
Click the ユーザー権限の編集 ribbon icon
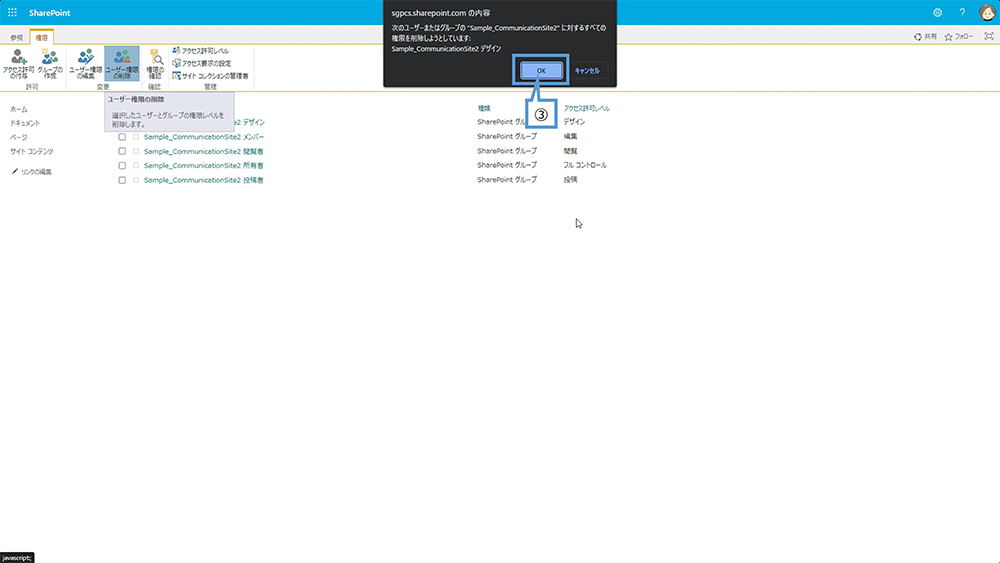85,63
